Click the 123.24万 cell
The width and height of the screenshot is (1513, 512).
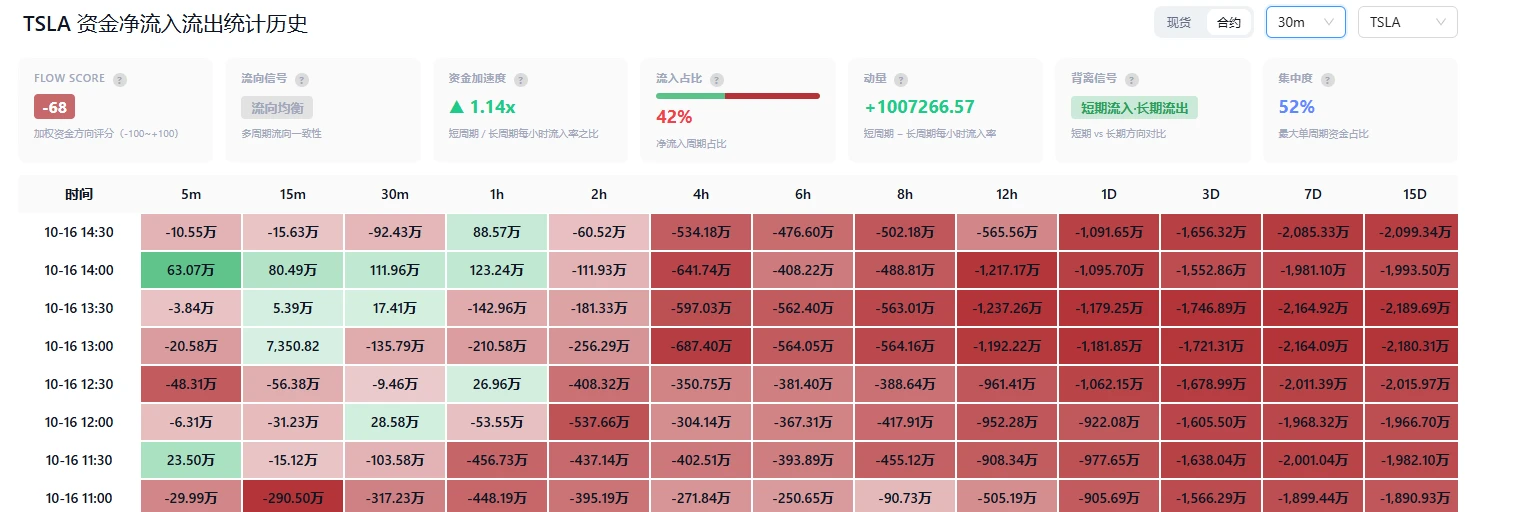point(497,270)
